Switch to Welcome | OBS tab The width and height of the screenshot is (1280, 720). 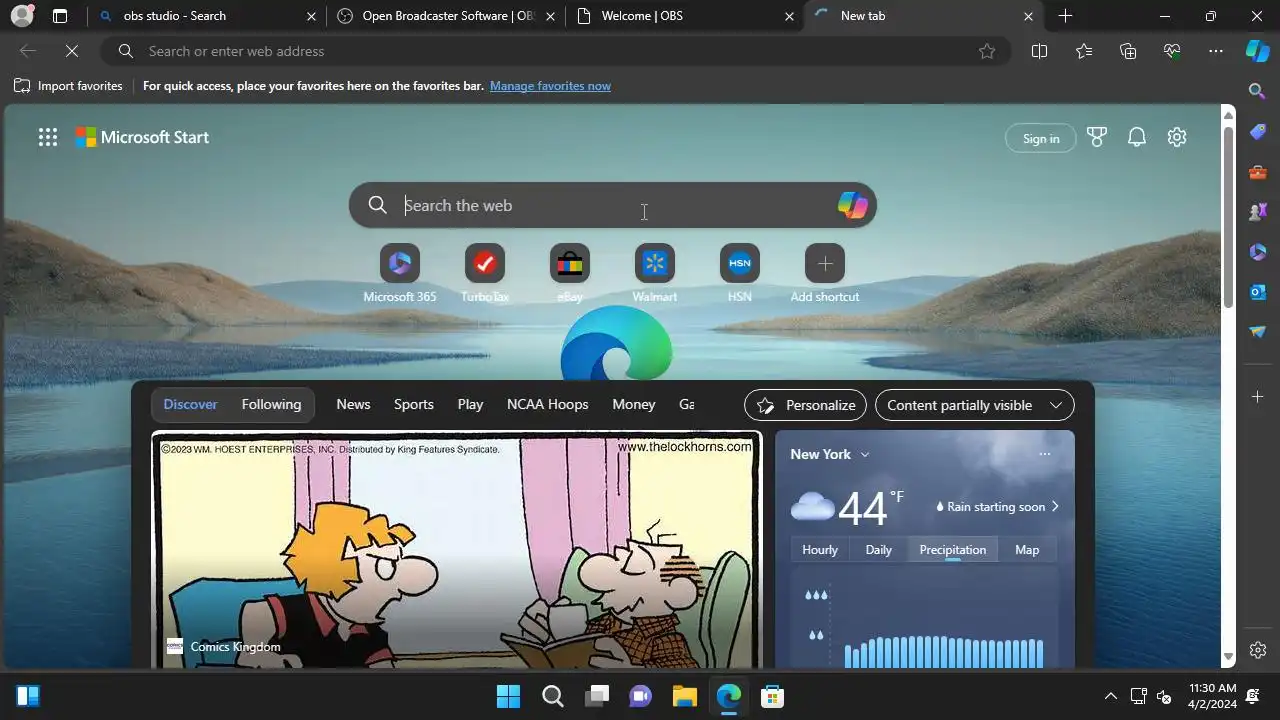point(684,16)
